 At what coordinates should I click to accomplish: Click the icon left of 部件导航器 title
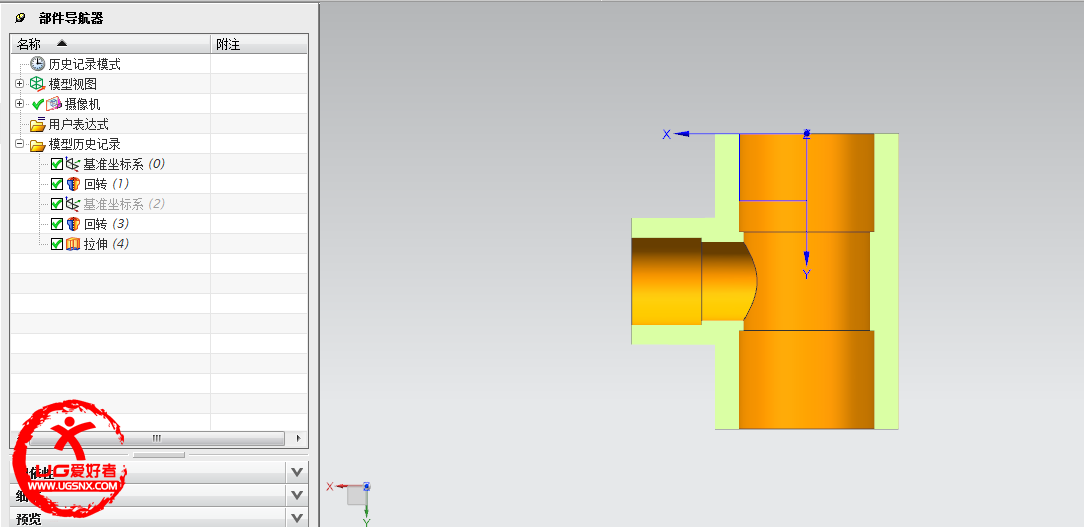[19, 18]
